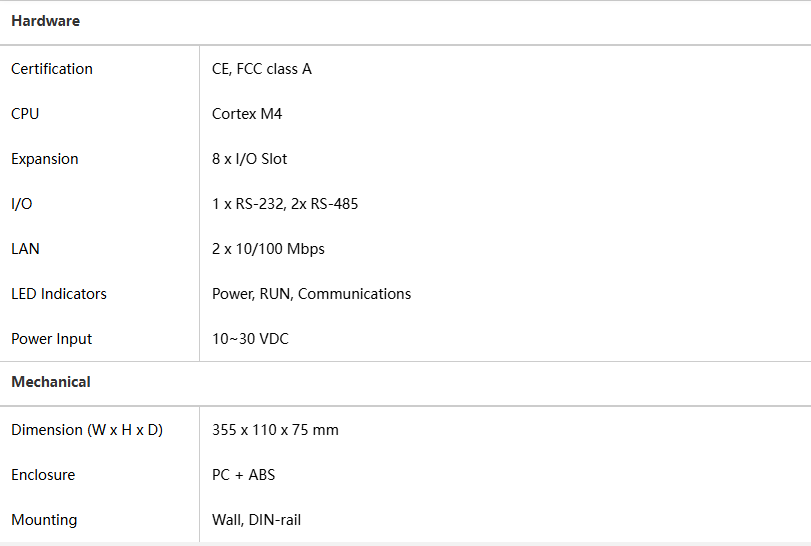
Task: Select the Expansion row label
Action: [x=45, y=159]
